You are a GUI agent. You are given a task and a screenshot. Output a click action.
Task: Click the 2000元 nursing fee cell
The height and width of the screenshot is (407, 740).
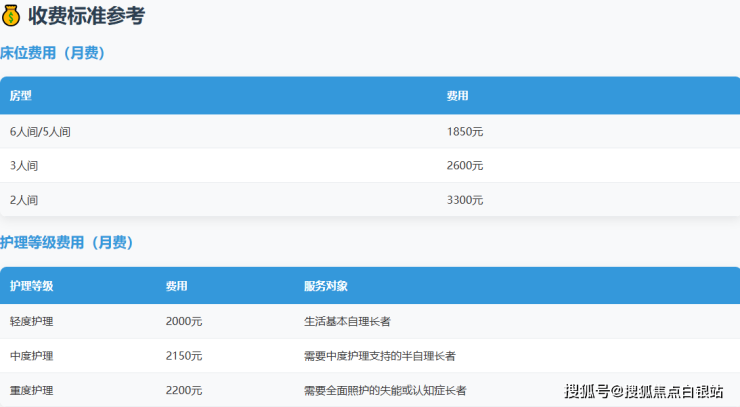(184, 321)
